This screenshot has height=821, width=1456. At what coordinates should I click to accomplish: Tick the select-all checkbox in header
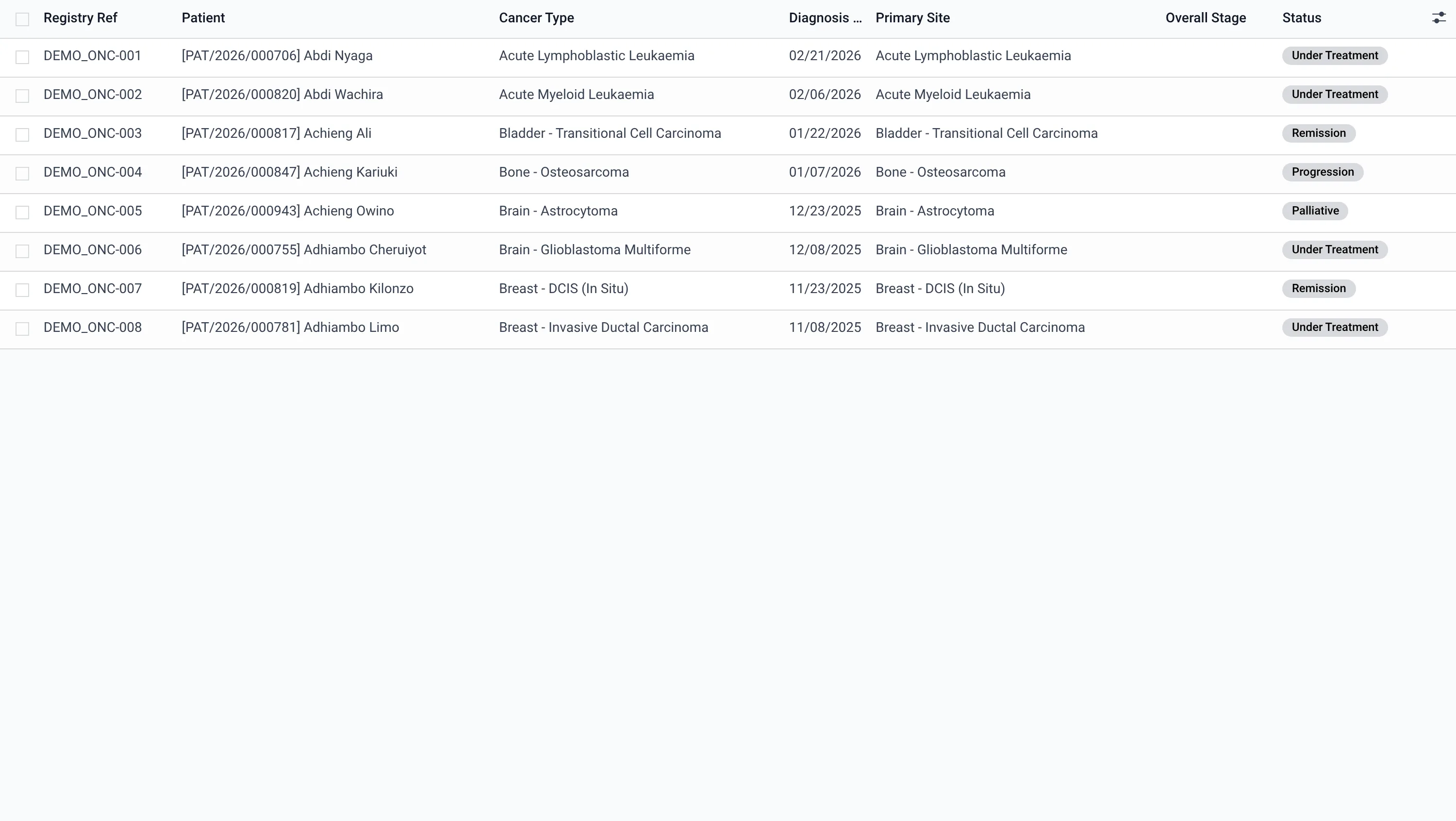click(x=22, y=19)
